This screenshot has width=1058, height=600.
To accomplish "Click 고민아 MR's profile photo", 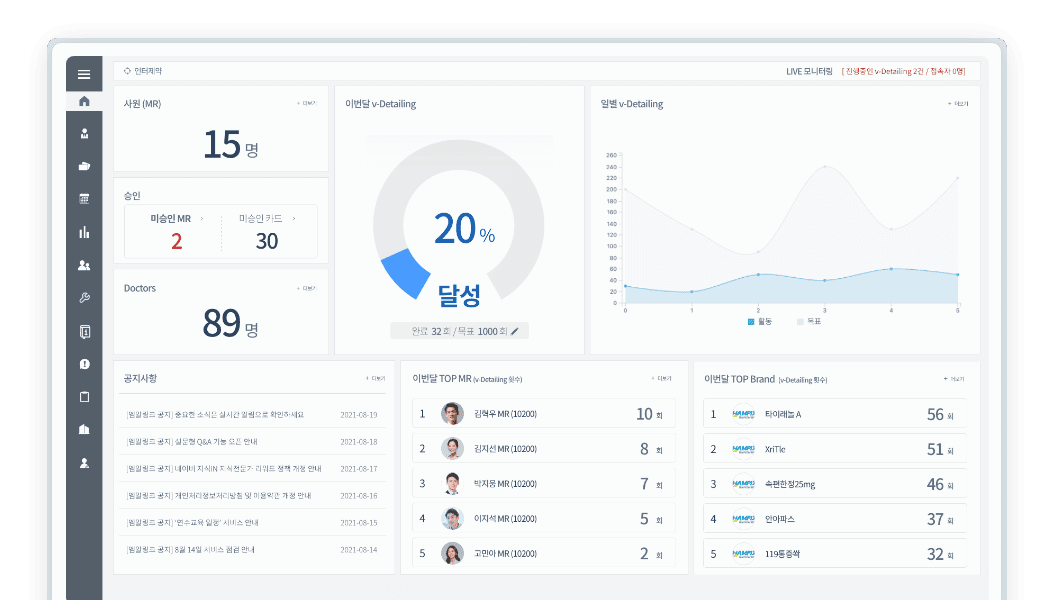I will tap(452, 553).
